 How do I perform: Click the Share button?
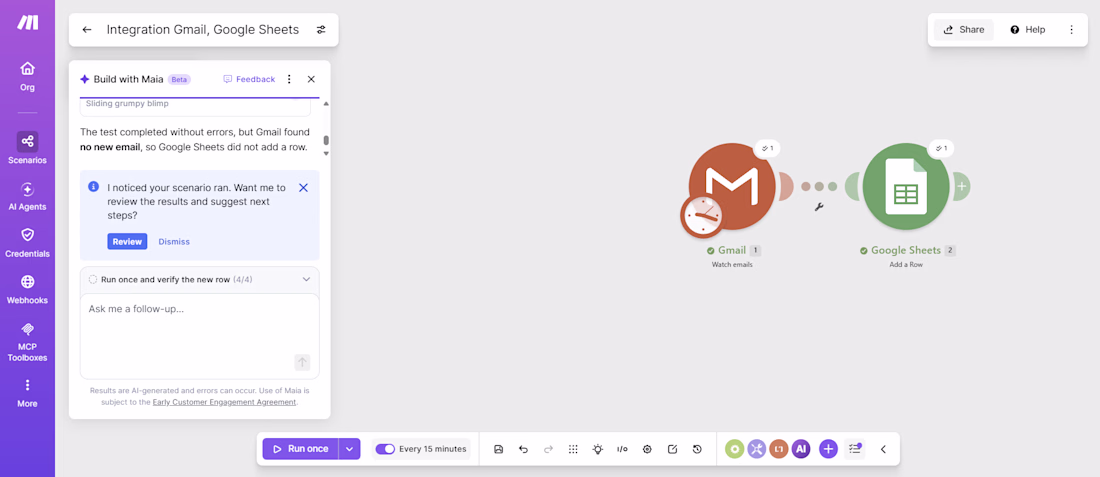(x=964, y=29)
